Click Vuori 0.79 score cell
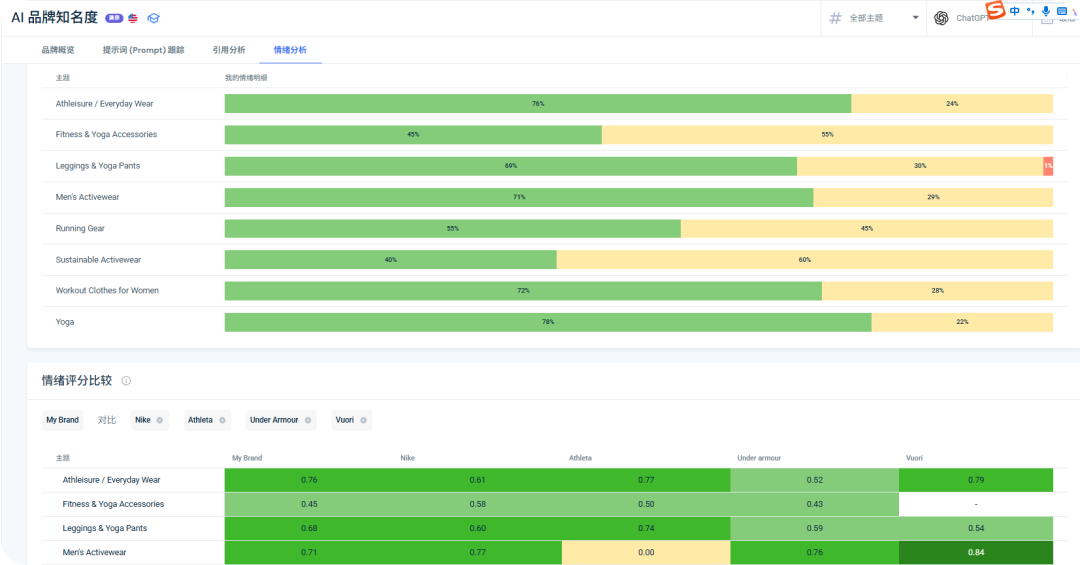1080x565 pixels. (x=976, y=480)
